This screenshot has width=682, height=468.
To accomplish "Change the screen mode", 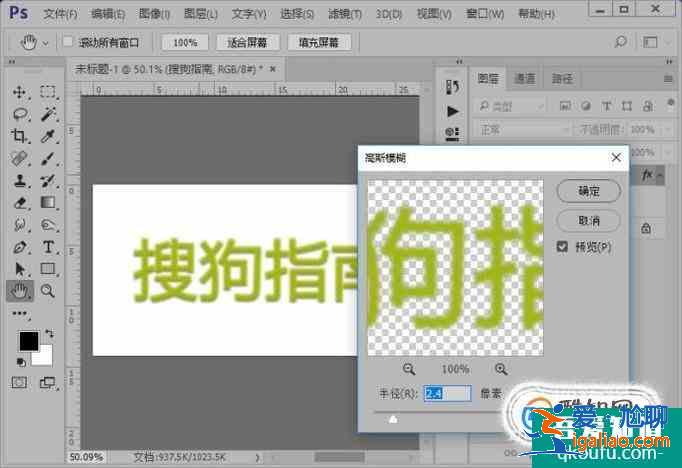I will point(47,382).
